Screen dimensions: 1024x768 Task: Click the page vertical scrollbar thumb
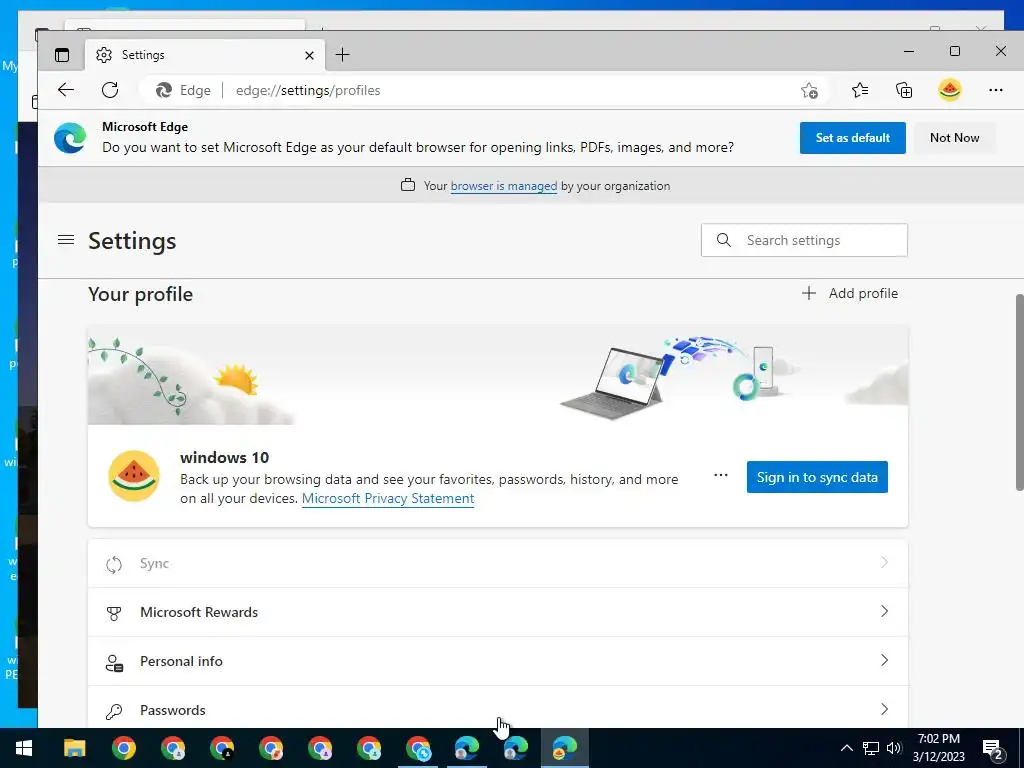pyautogui.click(x=1019, y=392)
